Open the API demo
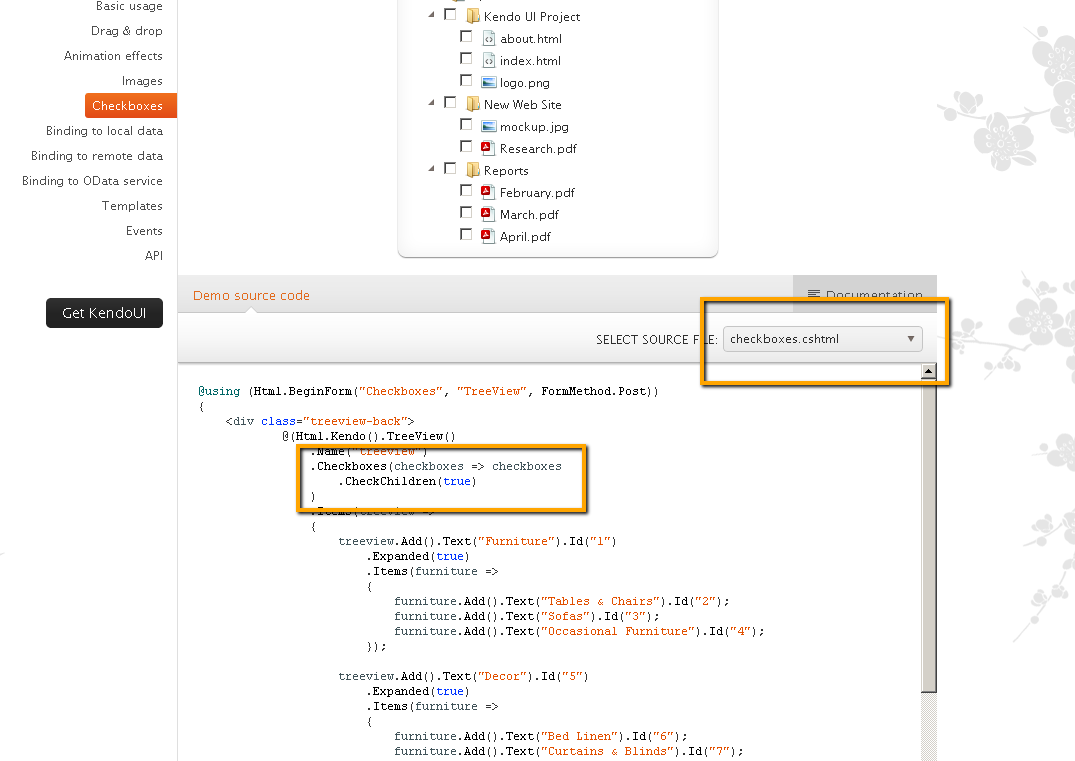1075x761 pixels. click(154, 255)
